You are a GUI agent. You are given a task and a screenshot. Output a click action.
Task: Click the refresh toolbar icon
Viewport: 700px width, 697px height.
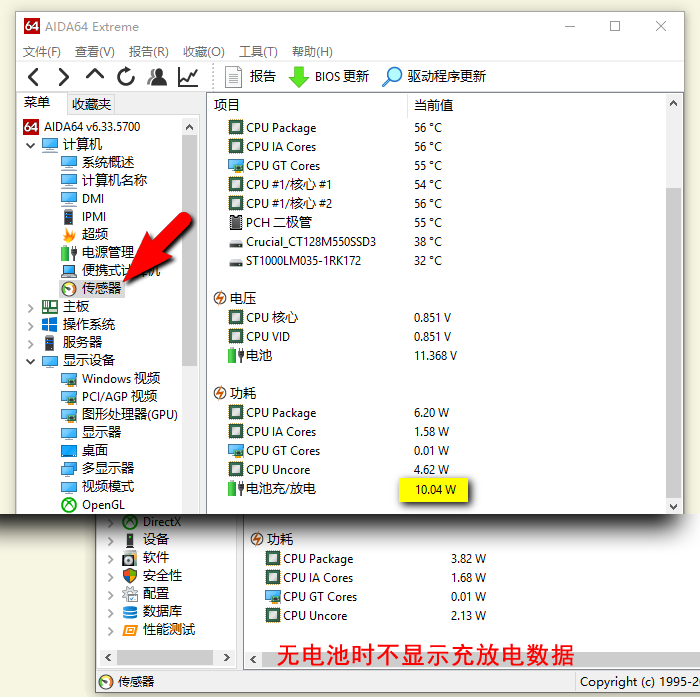click(x=126, y=77)
